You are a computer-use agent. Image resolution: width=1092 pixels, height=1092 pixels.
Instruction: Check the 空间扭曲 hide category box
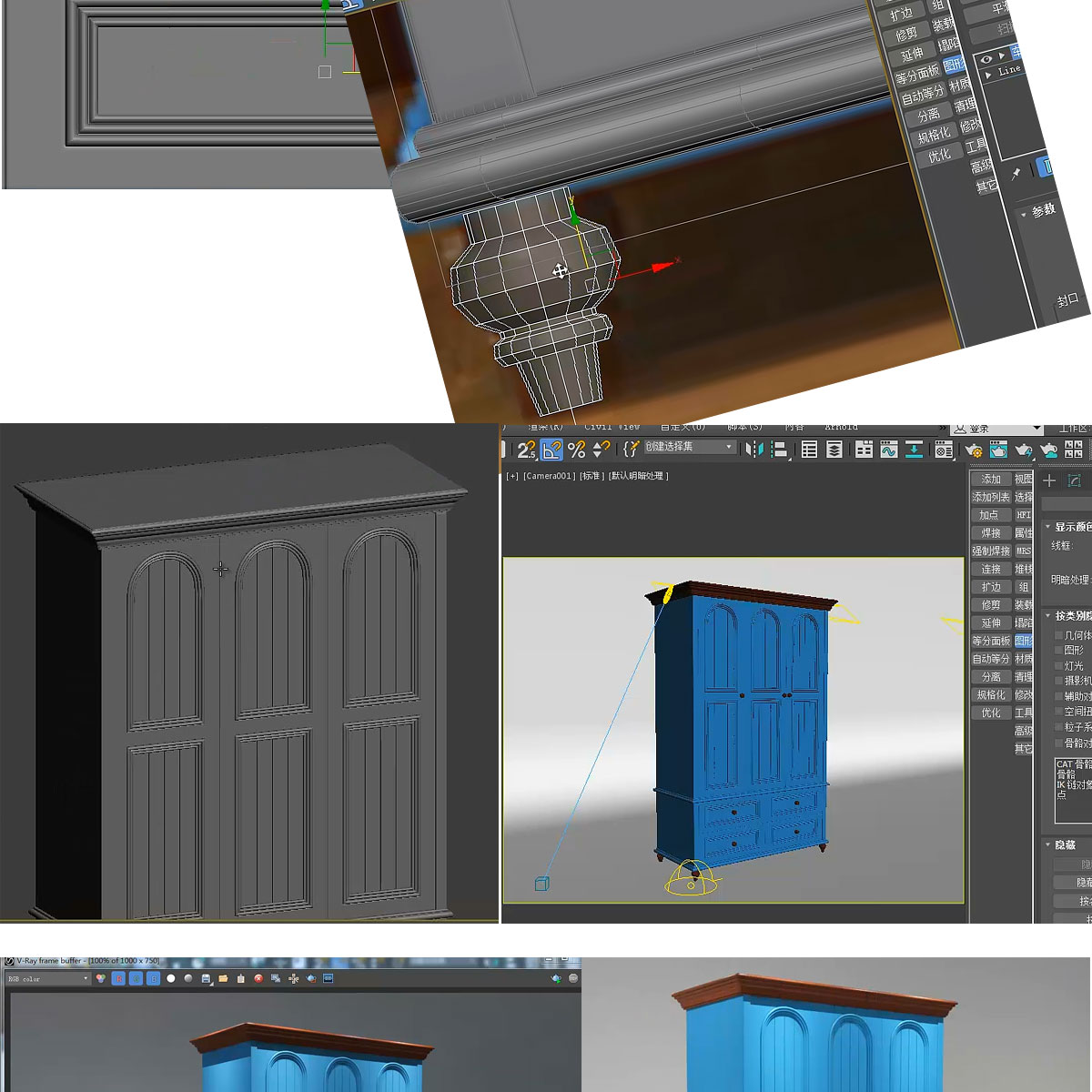(1058, 711)
